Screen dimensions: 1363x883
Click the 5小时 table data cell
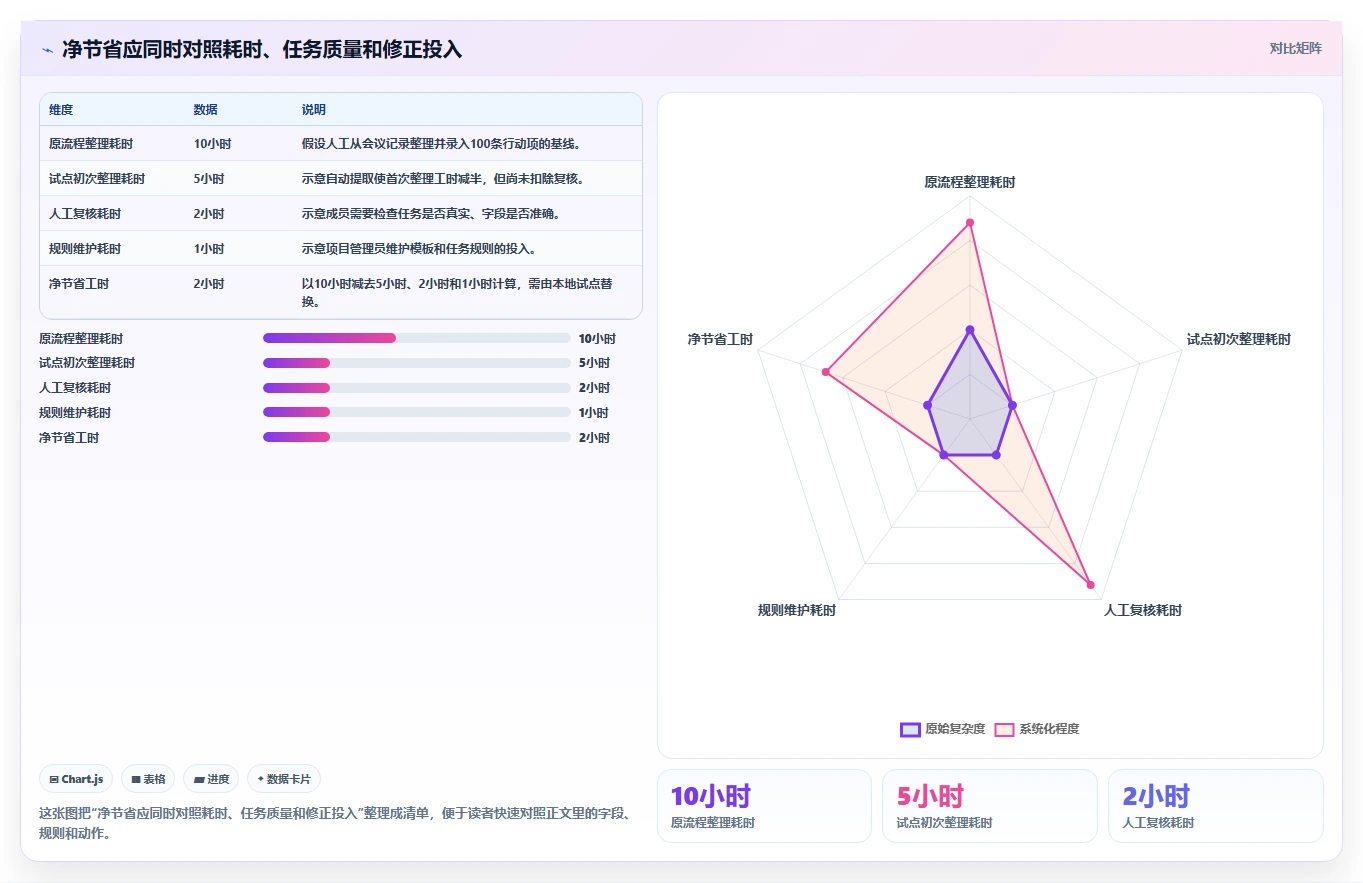tap(209, 179)
